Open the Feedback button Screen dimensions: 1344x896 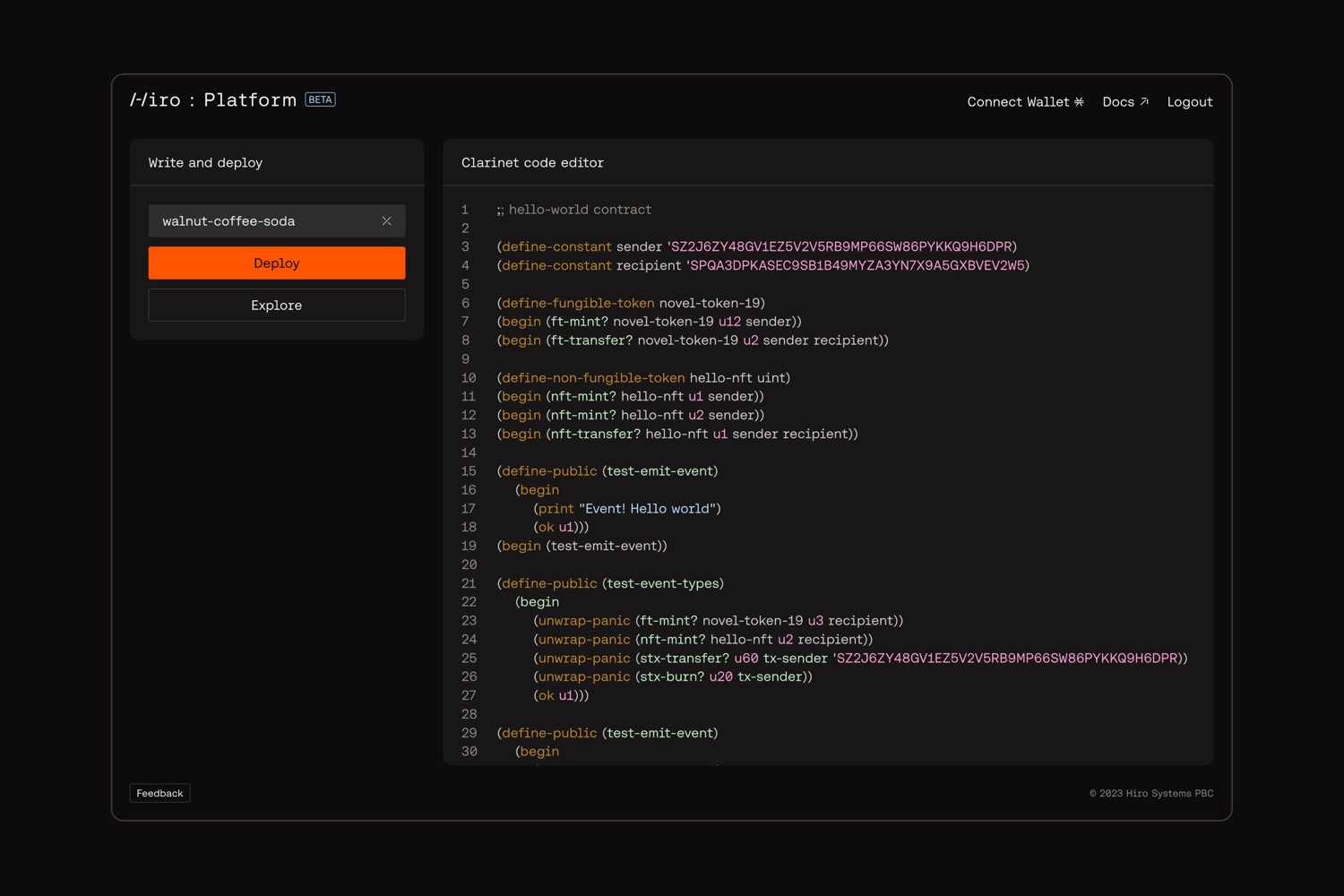pyautogui.click(x=159, y=794)
